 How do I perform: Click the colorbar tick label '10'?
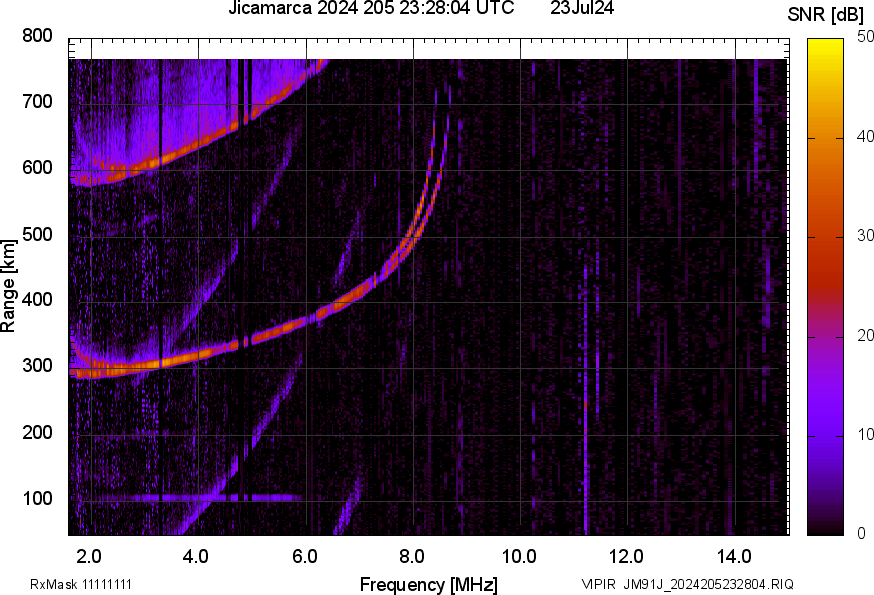[865, 434]
